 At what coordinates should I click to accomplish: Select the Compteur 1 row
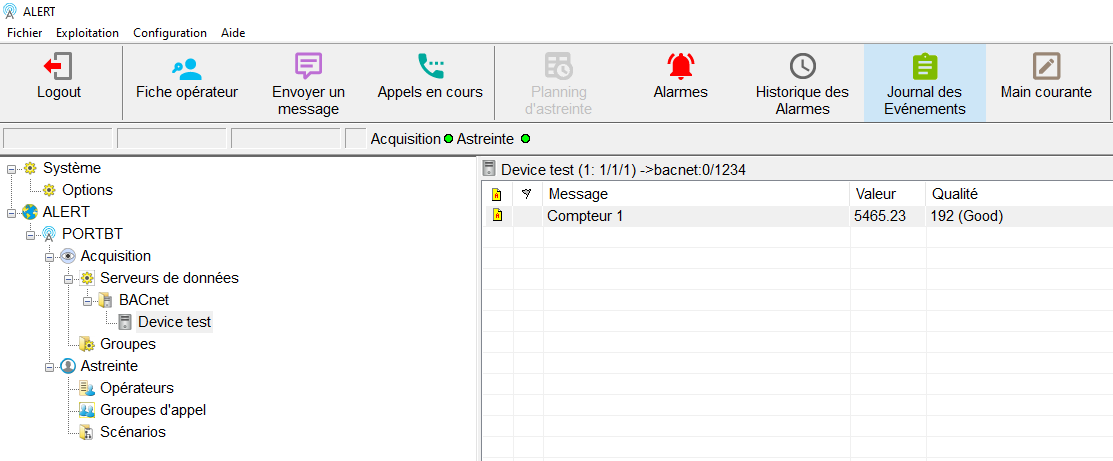coord(585,216)
